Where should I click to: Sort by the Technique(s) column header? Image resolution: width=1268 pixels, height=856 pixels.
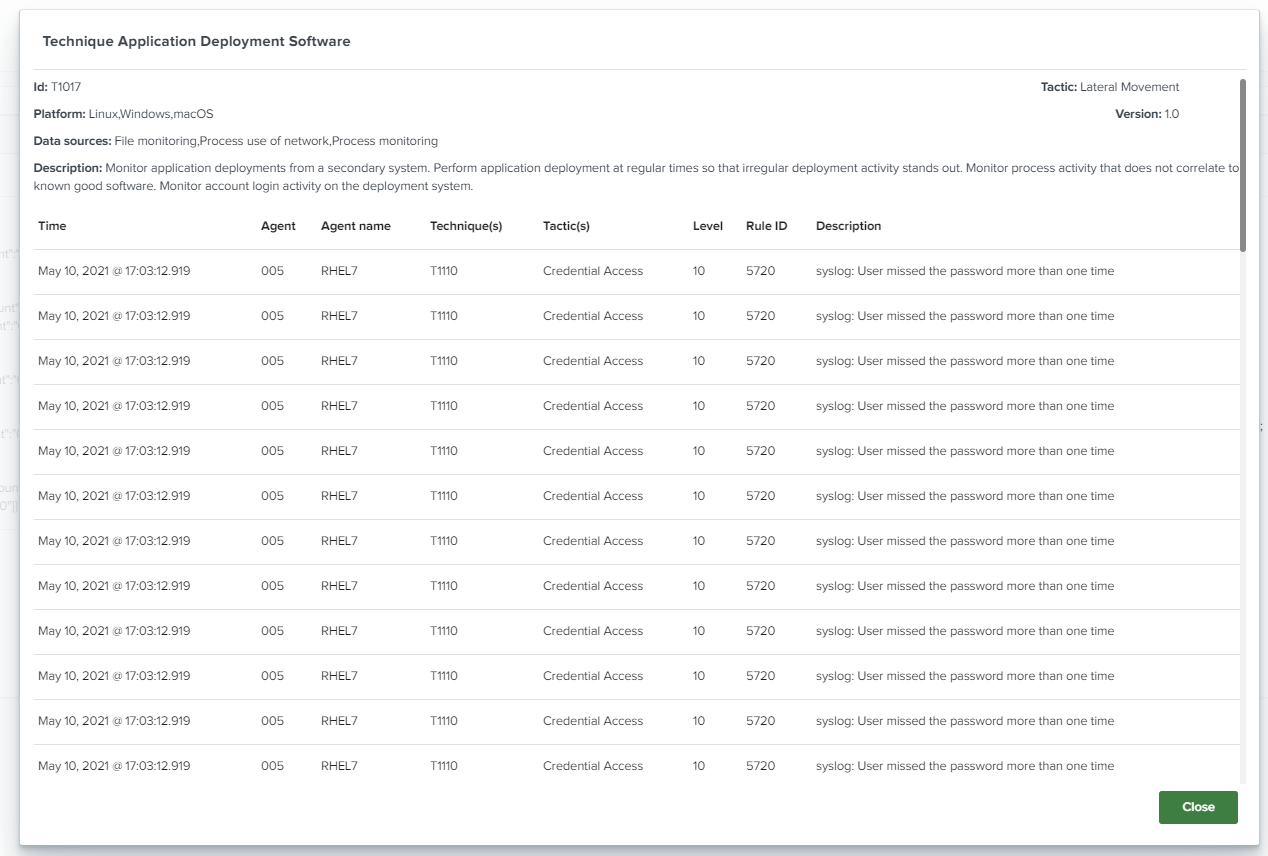coord(467,226)
